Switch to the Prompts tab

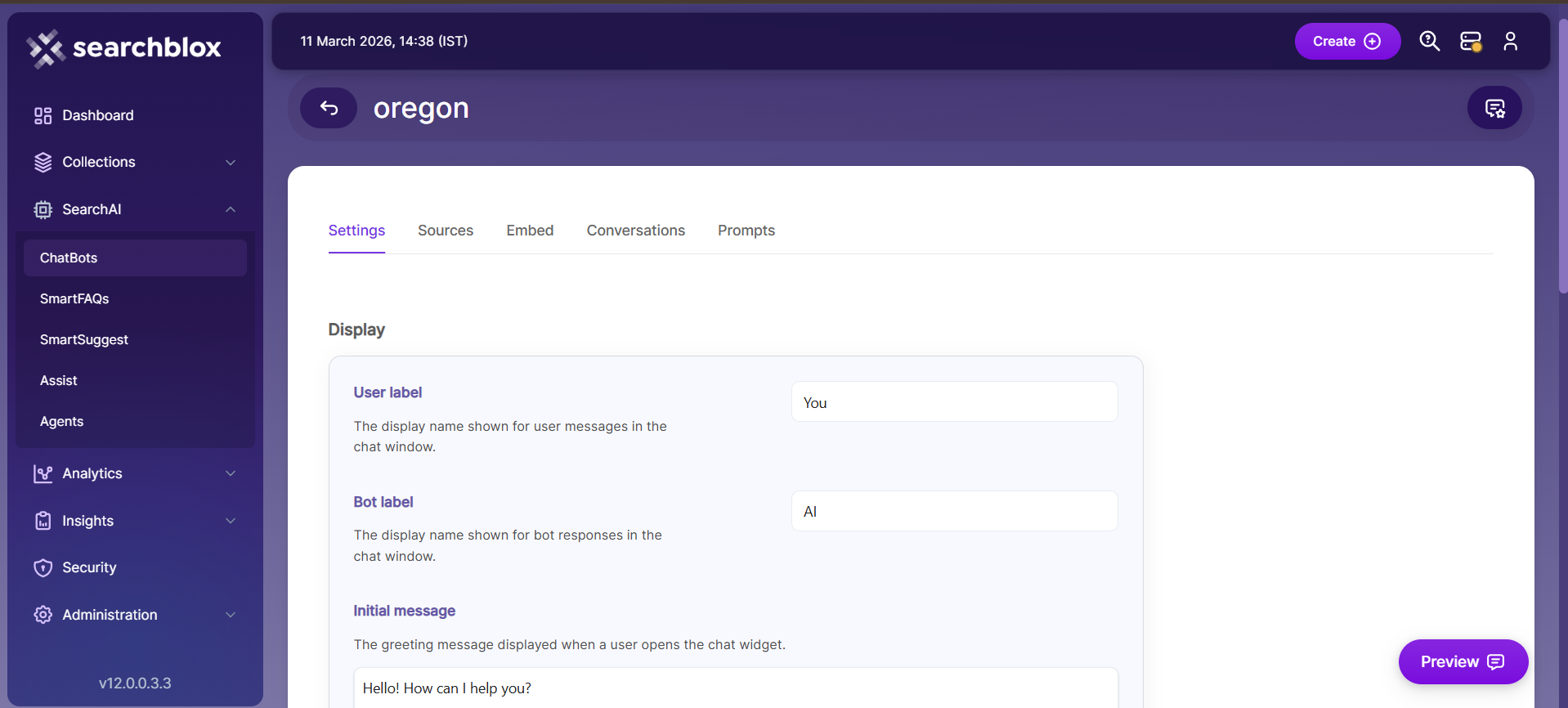[746, 231]
